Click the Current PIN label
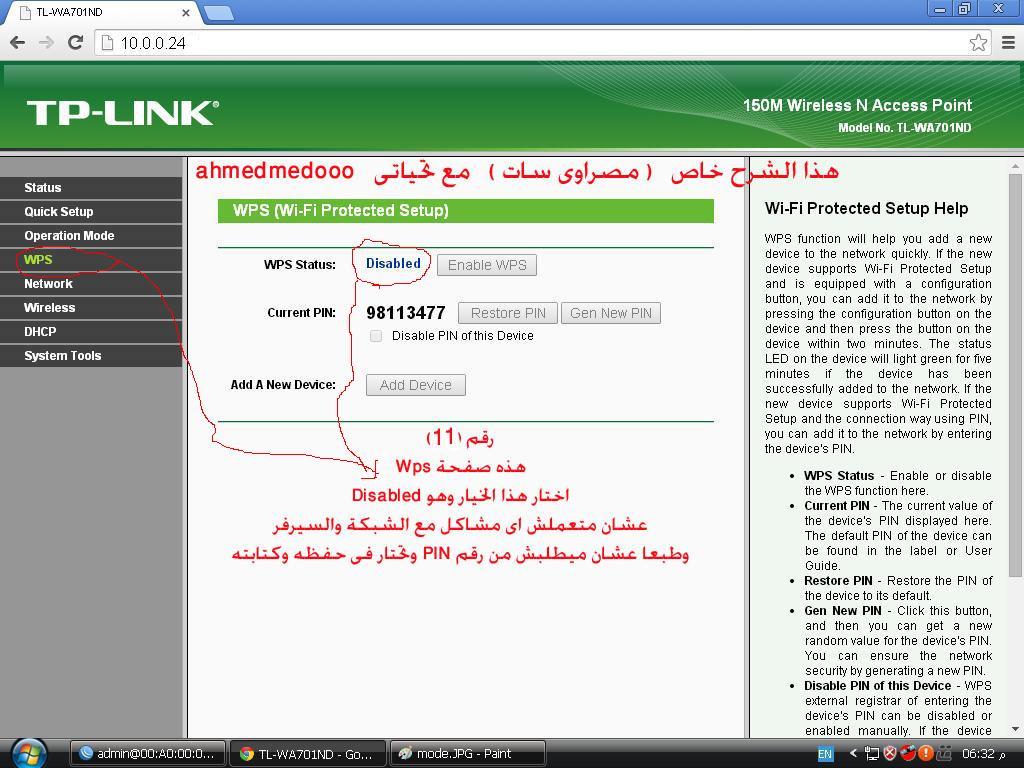 click(x=301, y=313)
